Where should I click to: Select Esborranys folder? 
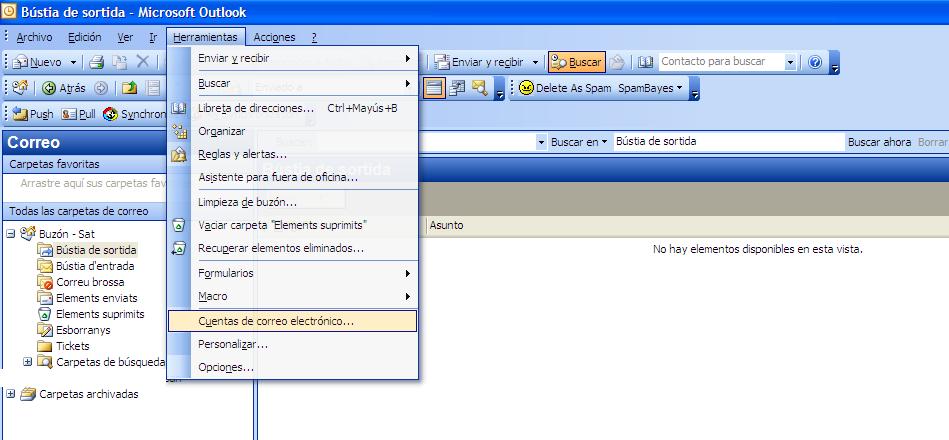[x=83, y=330]
